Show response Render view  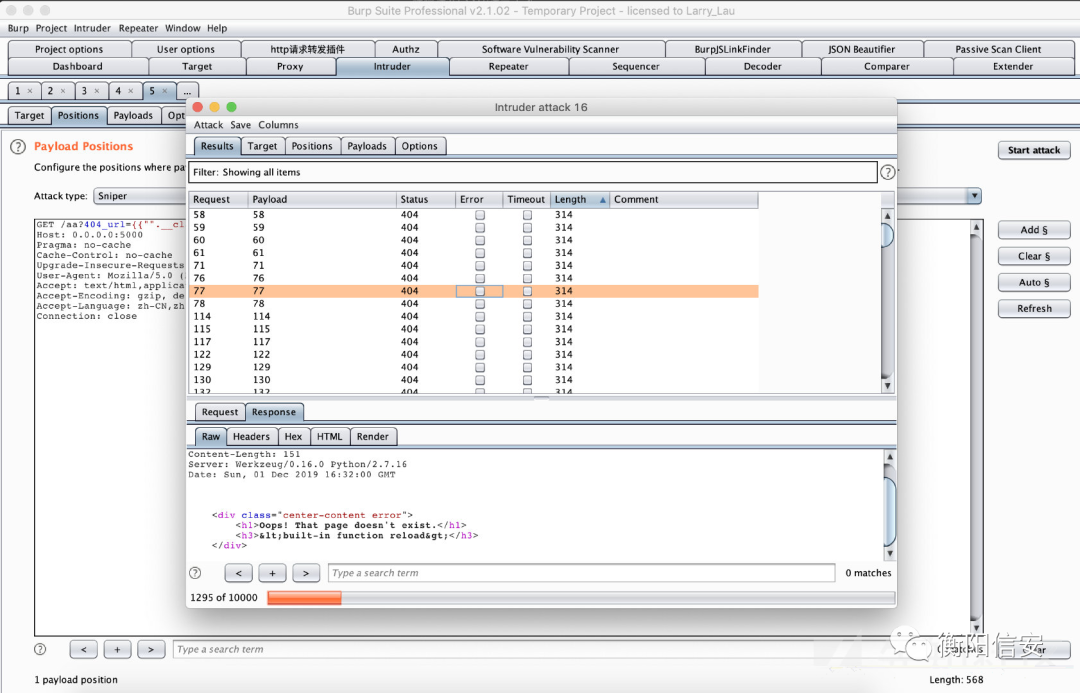373,437
